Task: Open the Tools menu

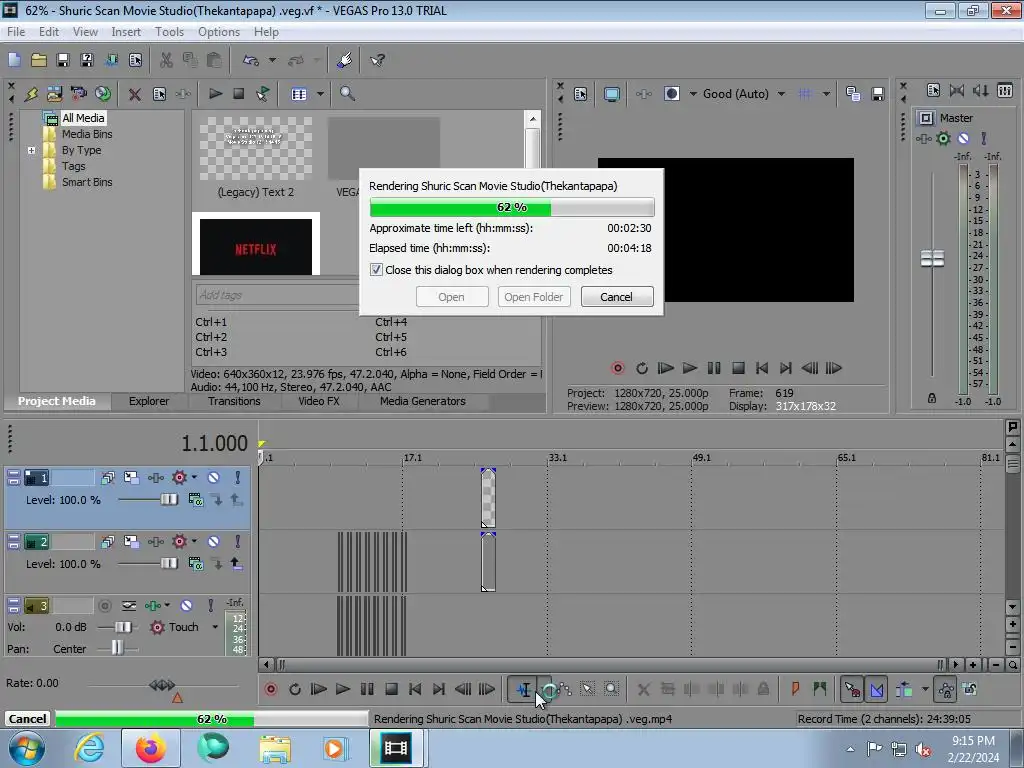Action: 169,31
